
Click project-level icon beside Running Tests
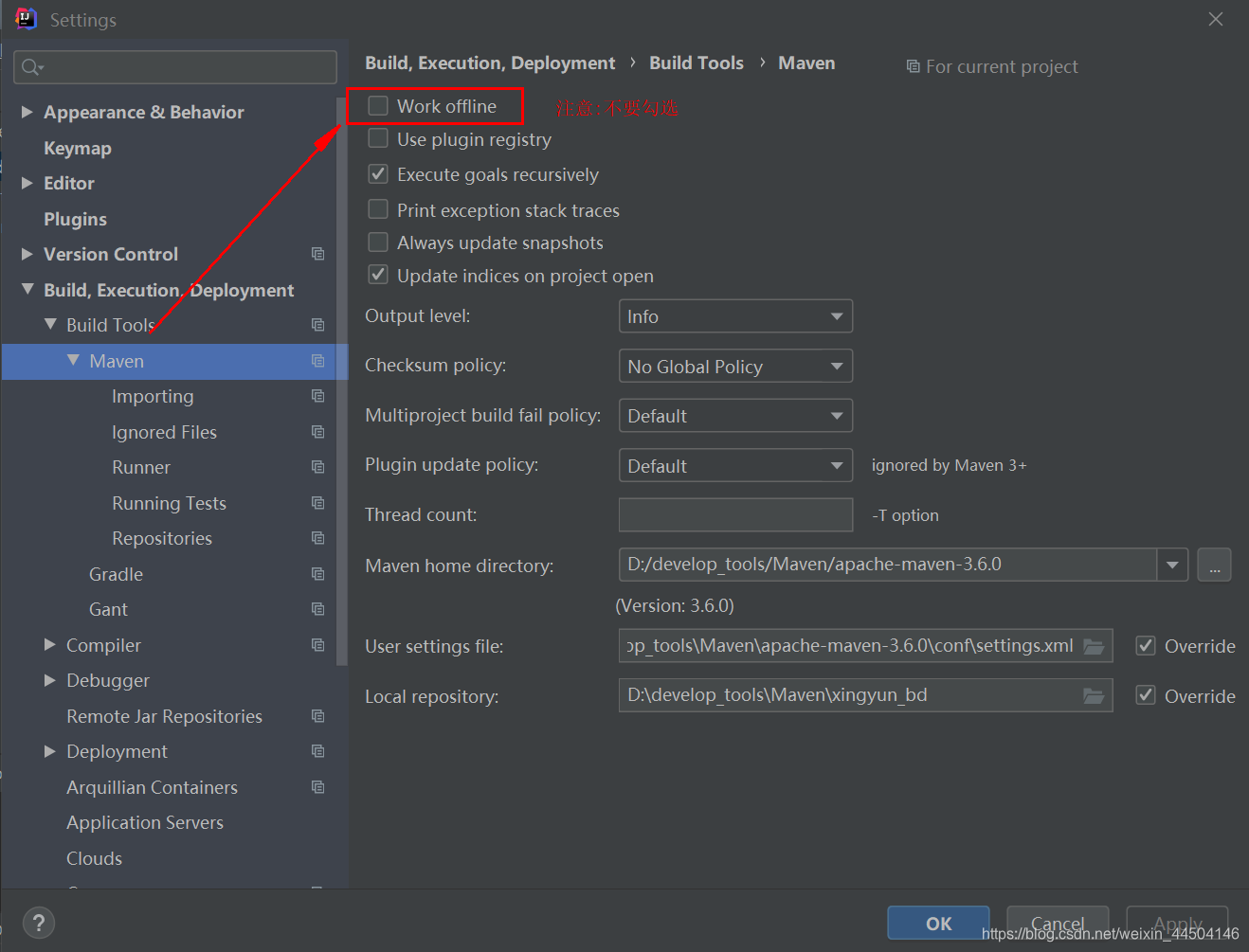[317, 503]
